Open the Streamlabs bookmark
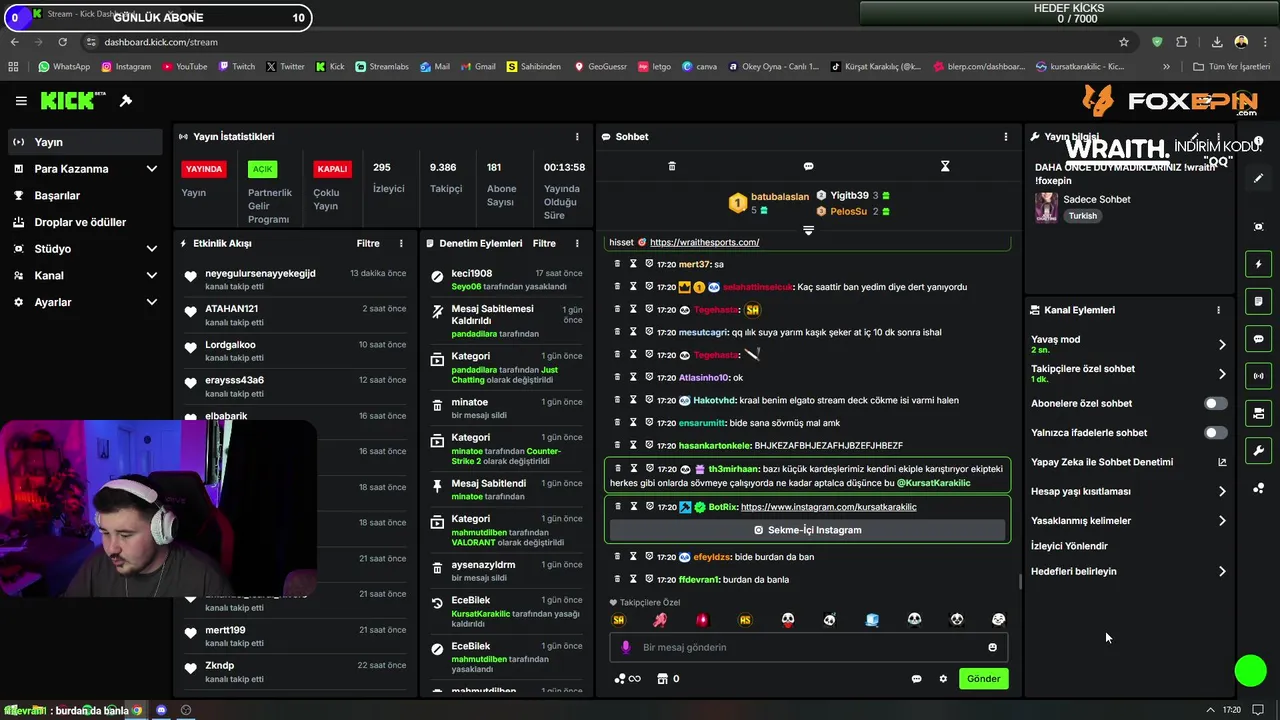The image size is (1280, 720). [x=381, y=67]
